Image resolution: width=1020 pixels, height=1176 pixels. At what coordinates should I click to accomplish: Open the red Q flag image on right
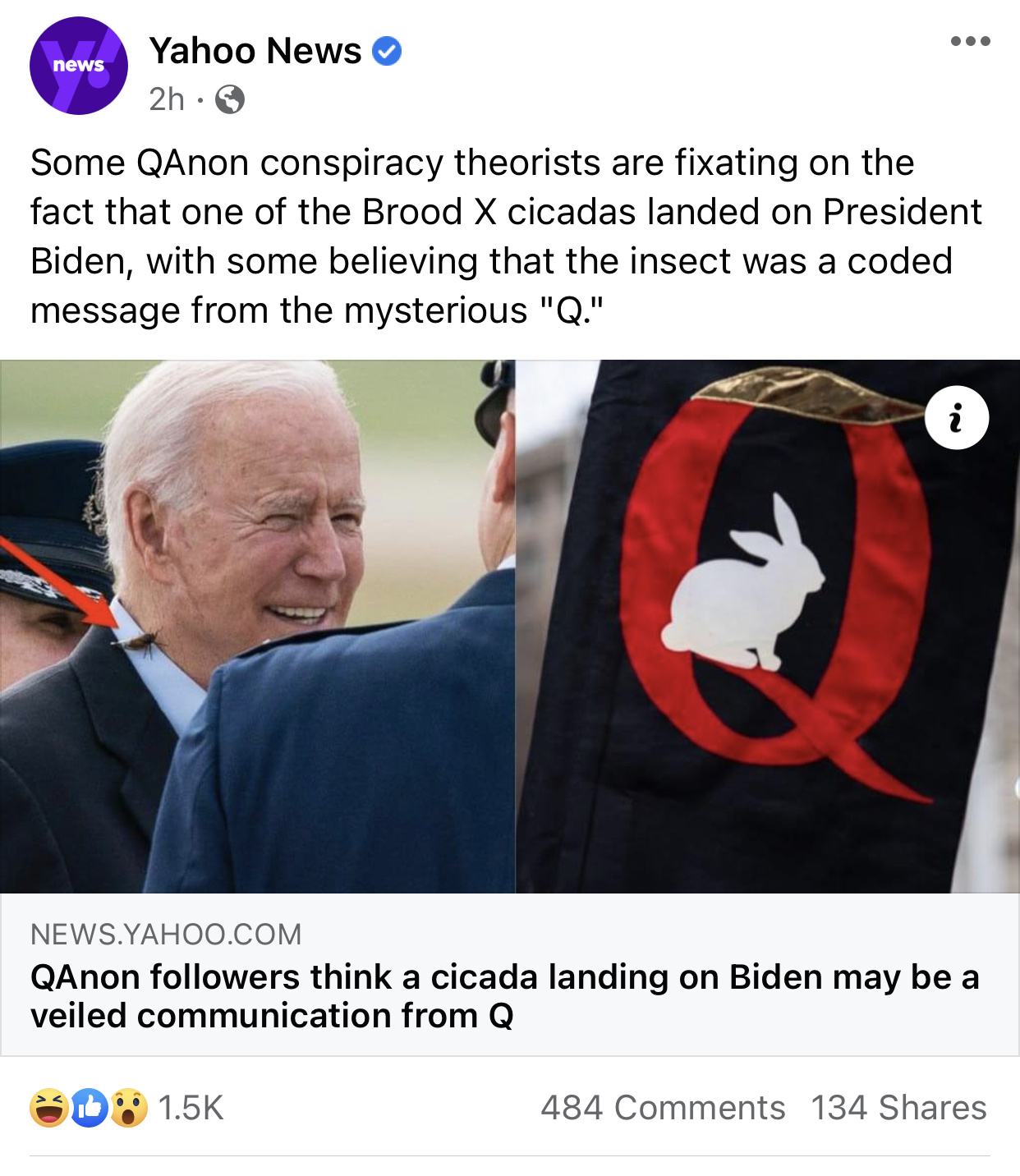pos(767,626)
